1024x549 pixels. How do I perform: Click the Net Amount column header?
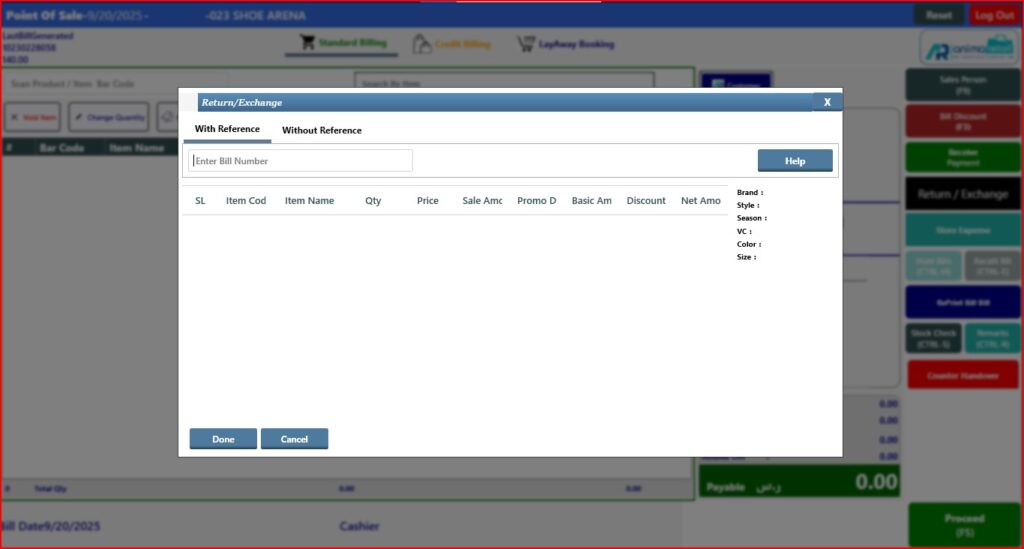(x=700, y=201)
